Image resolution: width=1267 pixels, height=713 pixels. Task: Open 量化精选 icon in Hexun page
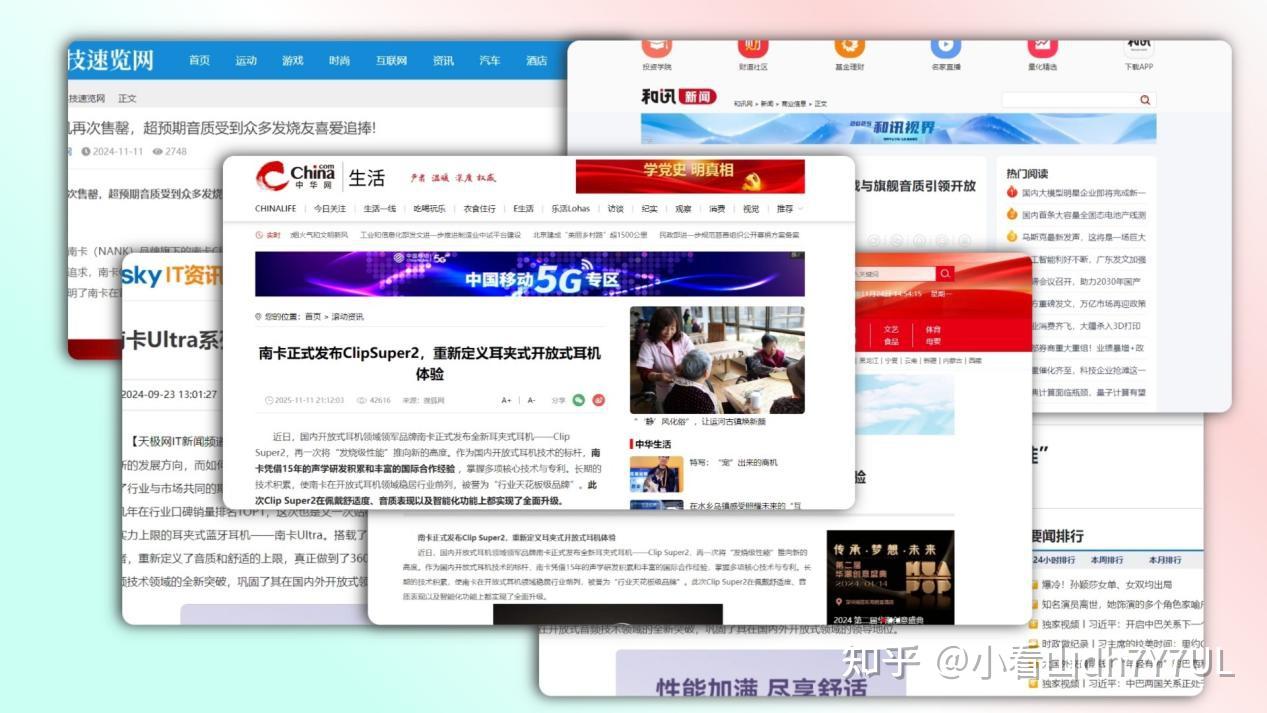(1042, 47)
